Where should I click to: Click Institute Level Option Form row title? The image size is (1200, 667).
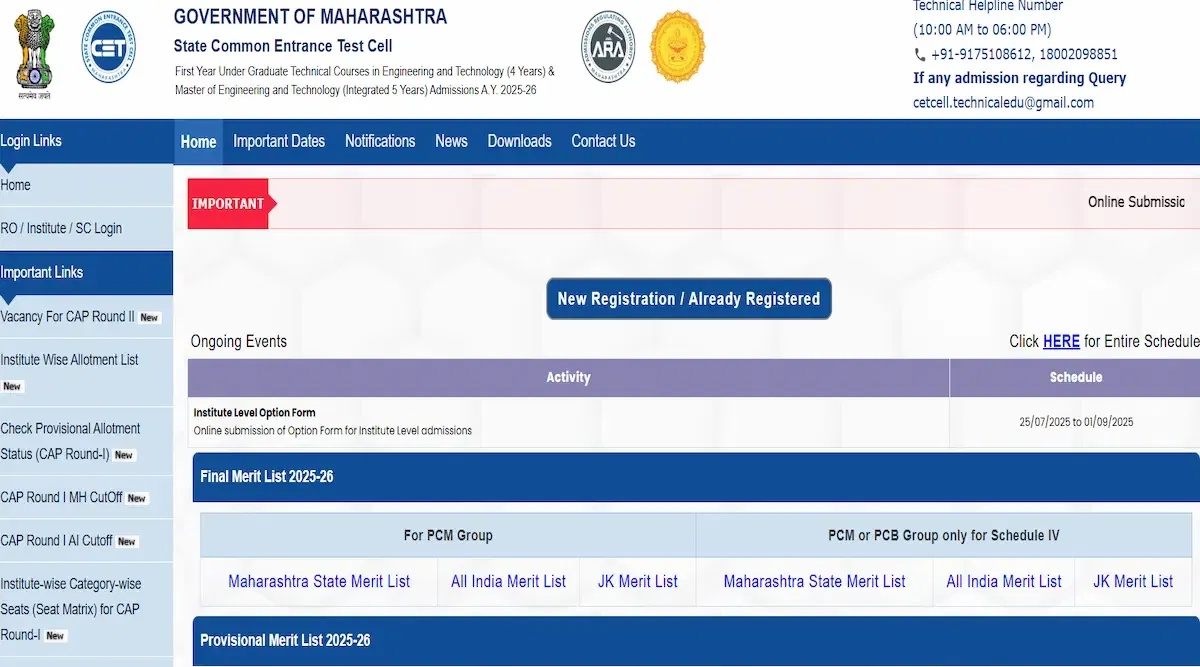point(255,412)
